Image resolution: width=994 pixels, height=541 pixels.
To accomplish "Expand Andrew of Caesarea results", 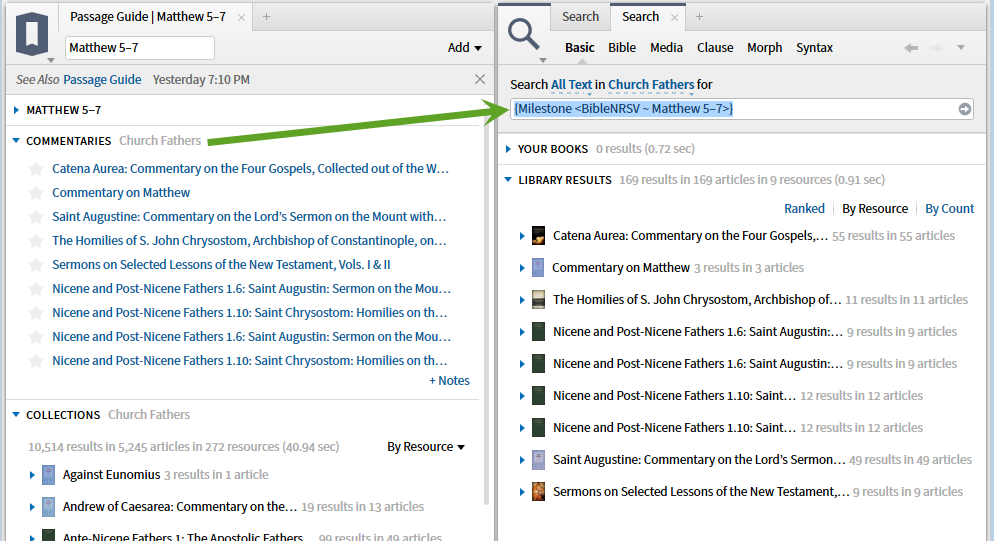I will click(32, 507).
